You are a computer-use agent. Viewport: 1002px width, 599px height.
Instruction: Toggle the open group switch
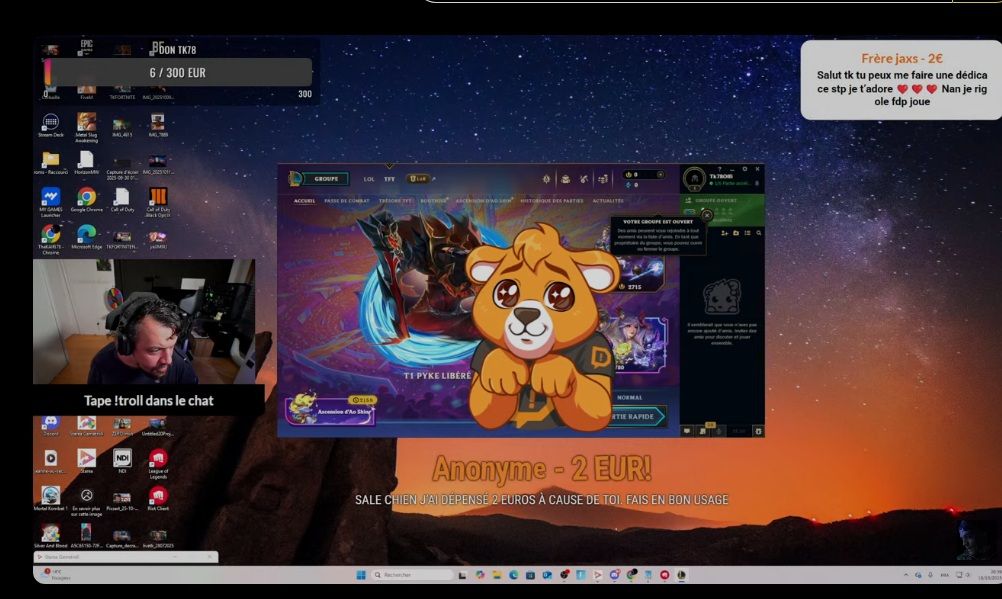pyautogui.click(x=690, y=212)
